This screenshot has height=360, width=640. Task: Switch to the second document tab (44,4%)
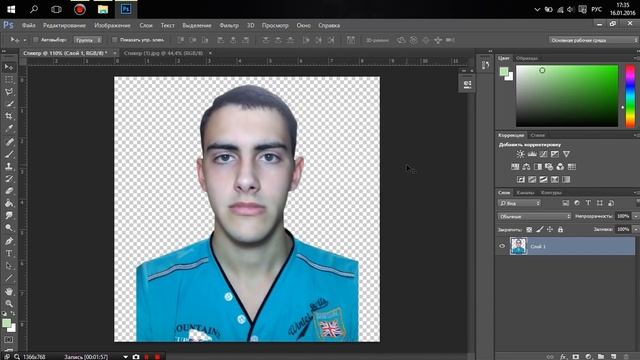click(163, 53)
